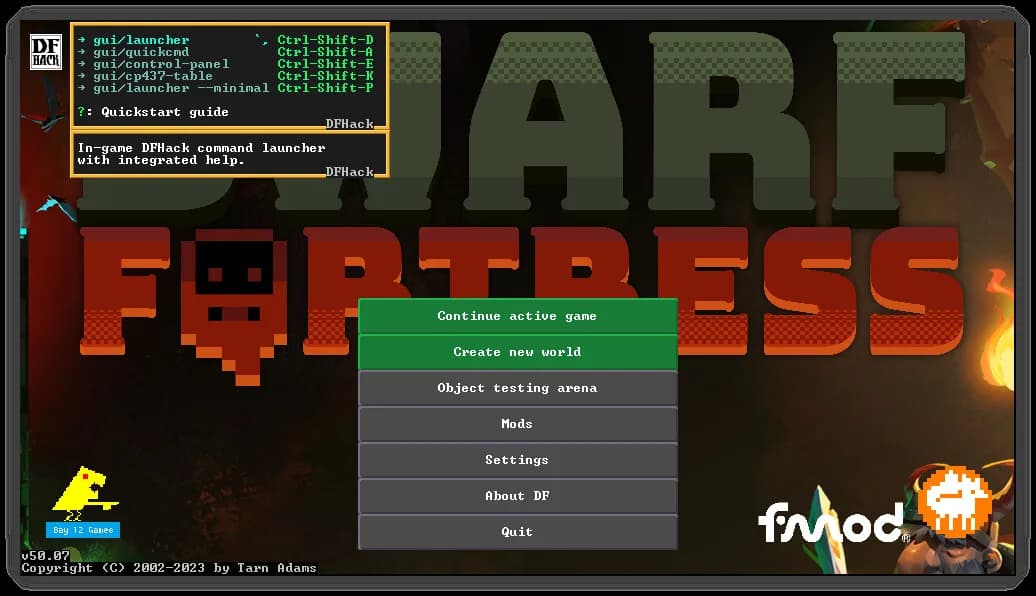Open the Object testing arena
The height and width of the screenshot is (596, 1036).
point(517,388)
